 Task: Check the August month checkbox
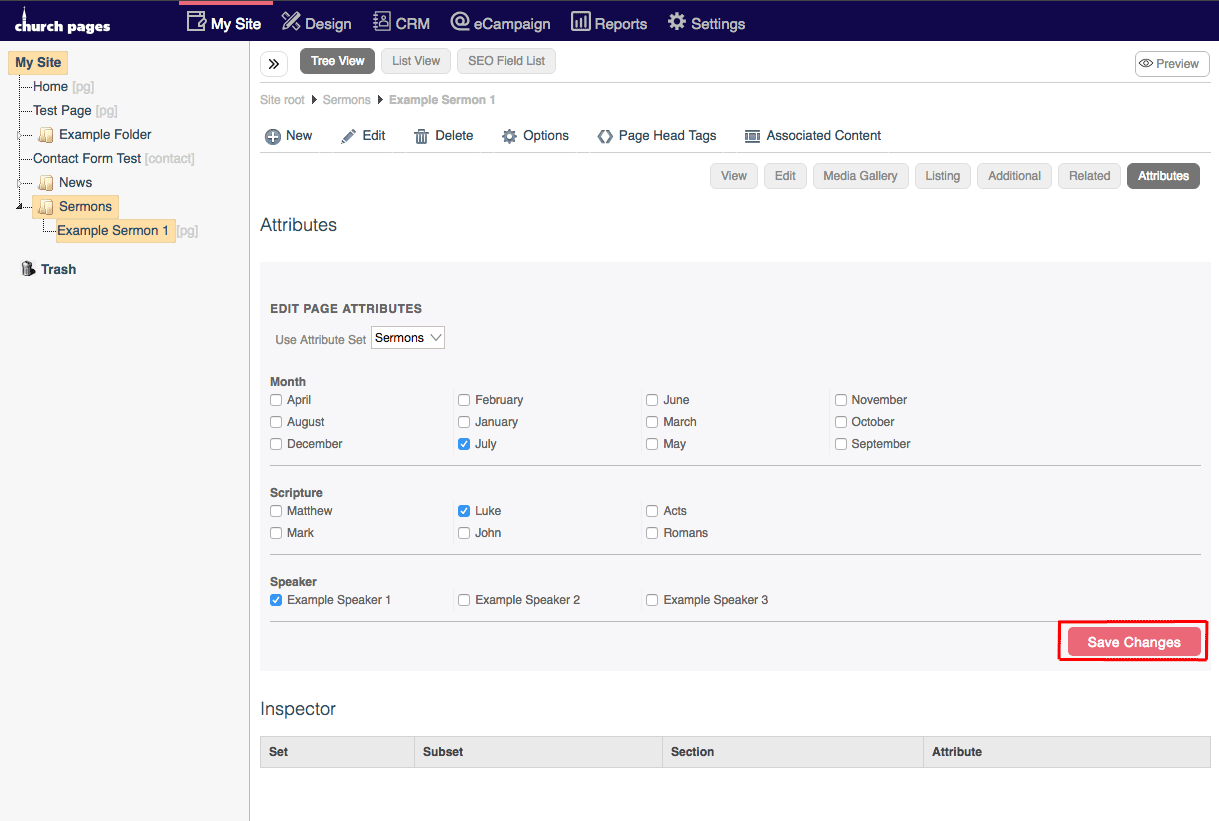pos(276,422)
